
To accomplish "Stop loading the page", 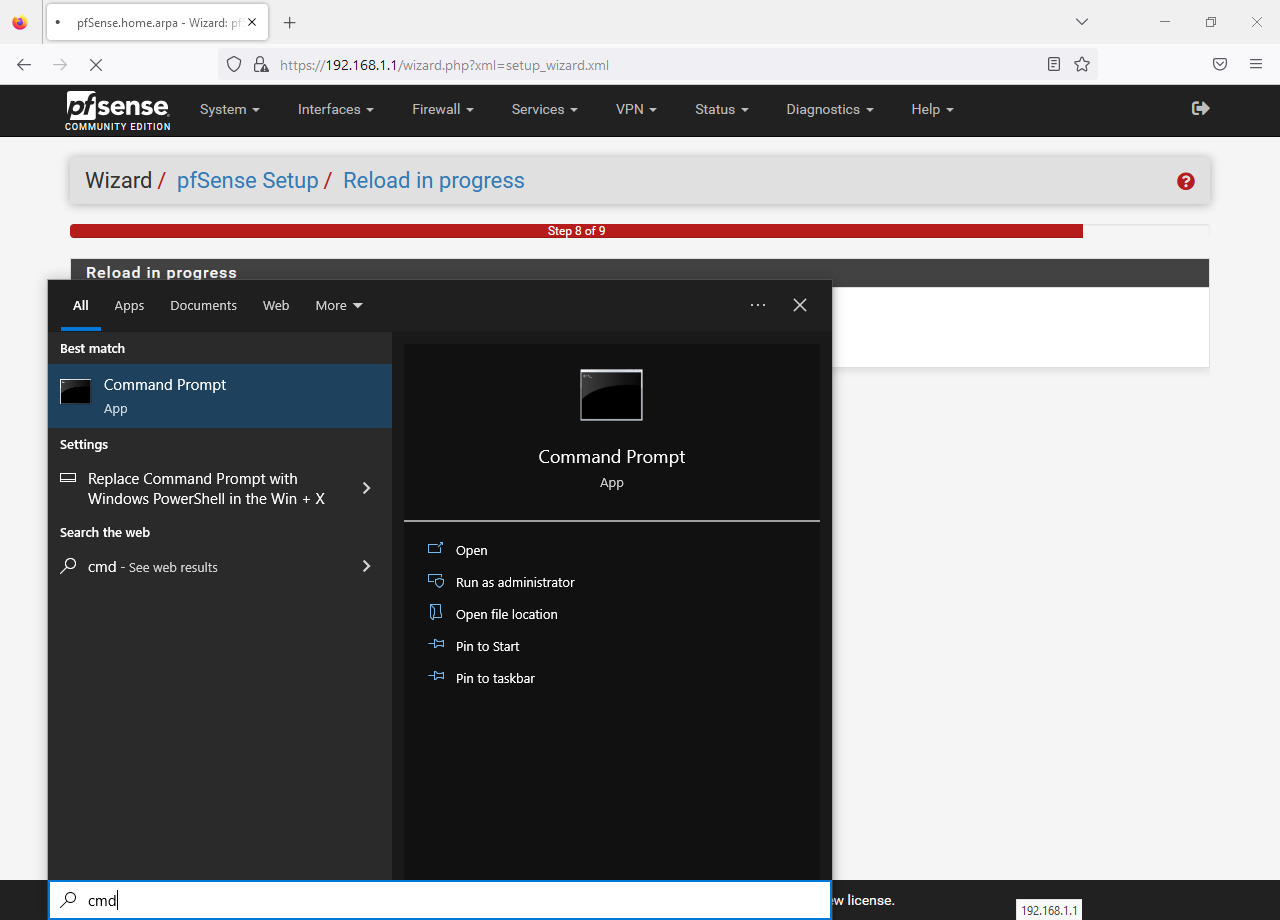I will tap(96, 64).
